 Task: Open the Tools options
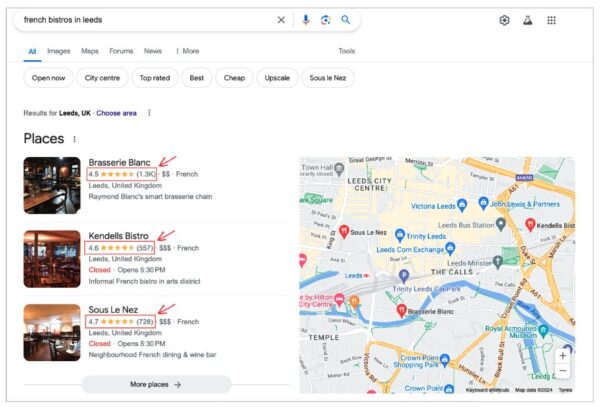pos(346,51)
